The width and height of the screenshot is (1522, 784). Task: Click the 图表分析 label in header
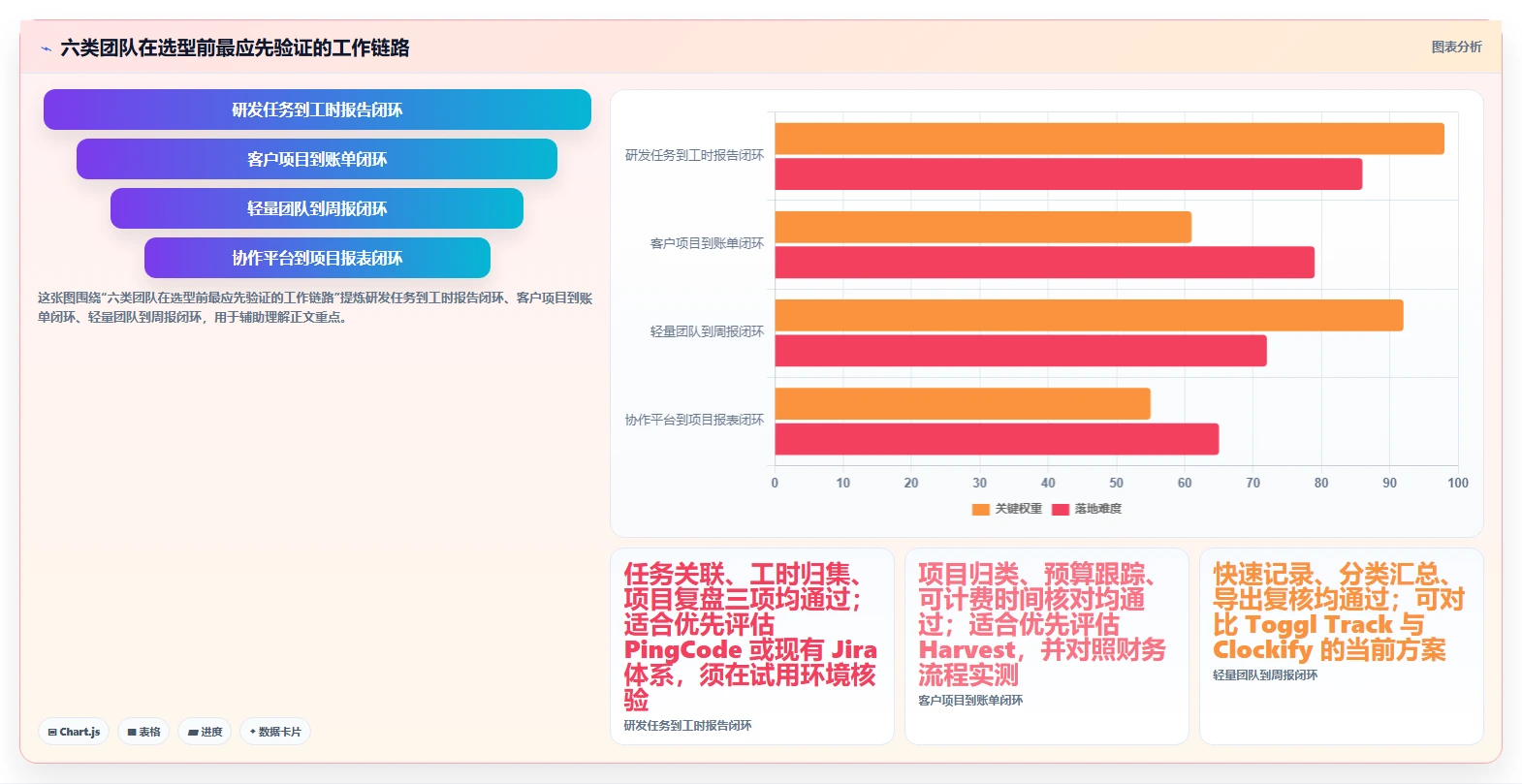point(1456,47)
